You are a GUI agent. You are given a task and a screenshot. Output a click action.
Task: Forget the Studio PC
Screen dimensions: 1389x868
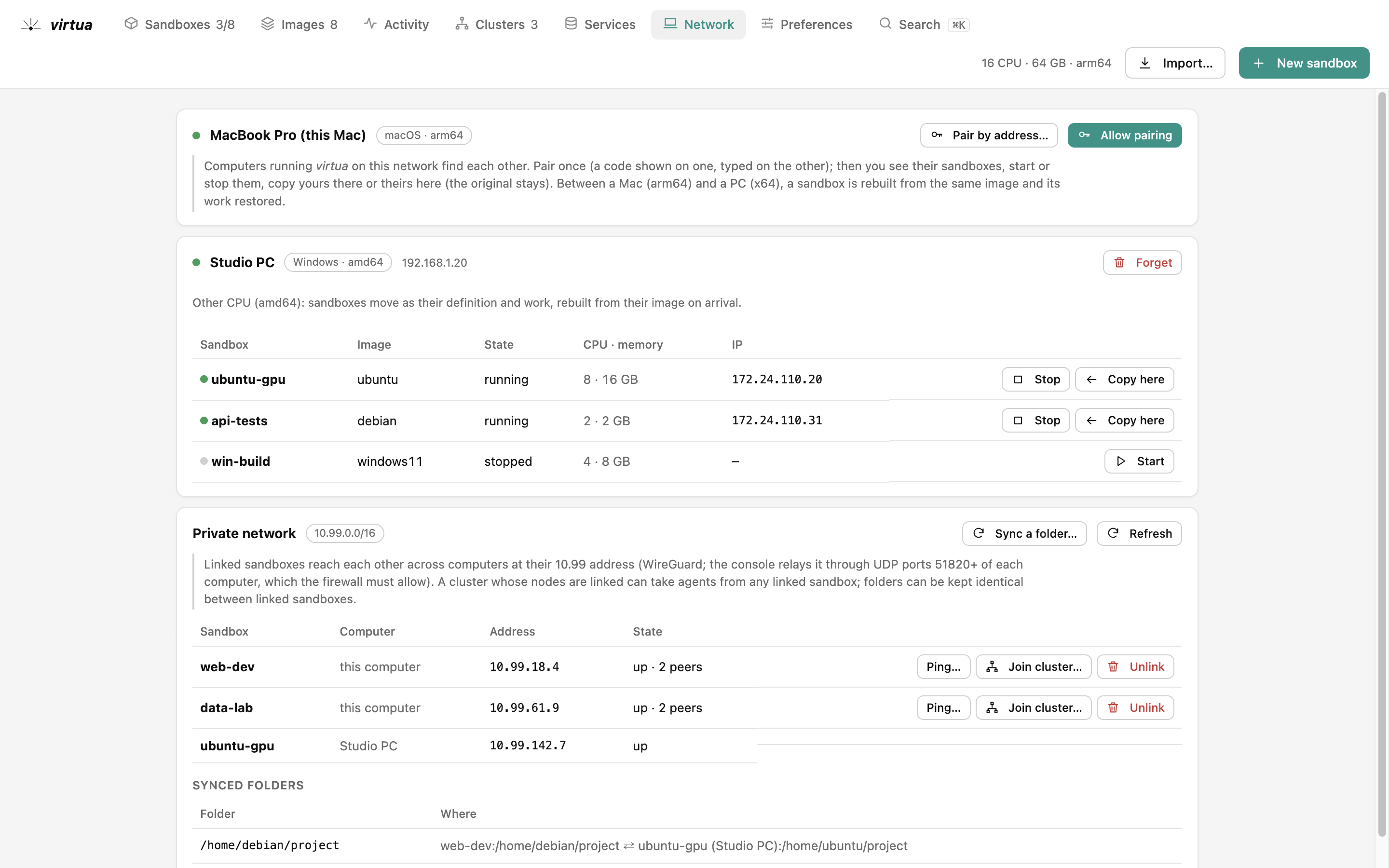(1142, 263)
